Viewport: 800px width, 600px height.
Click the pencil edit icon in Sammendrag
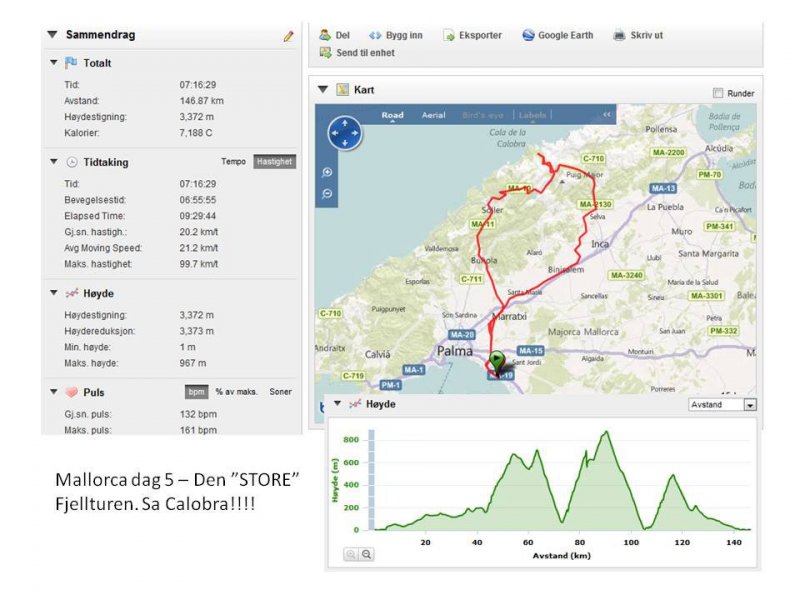[x=289, y=36]
